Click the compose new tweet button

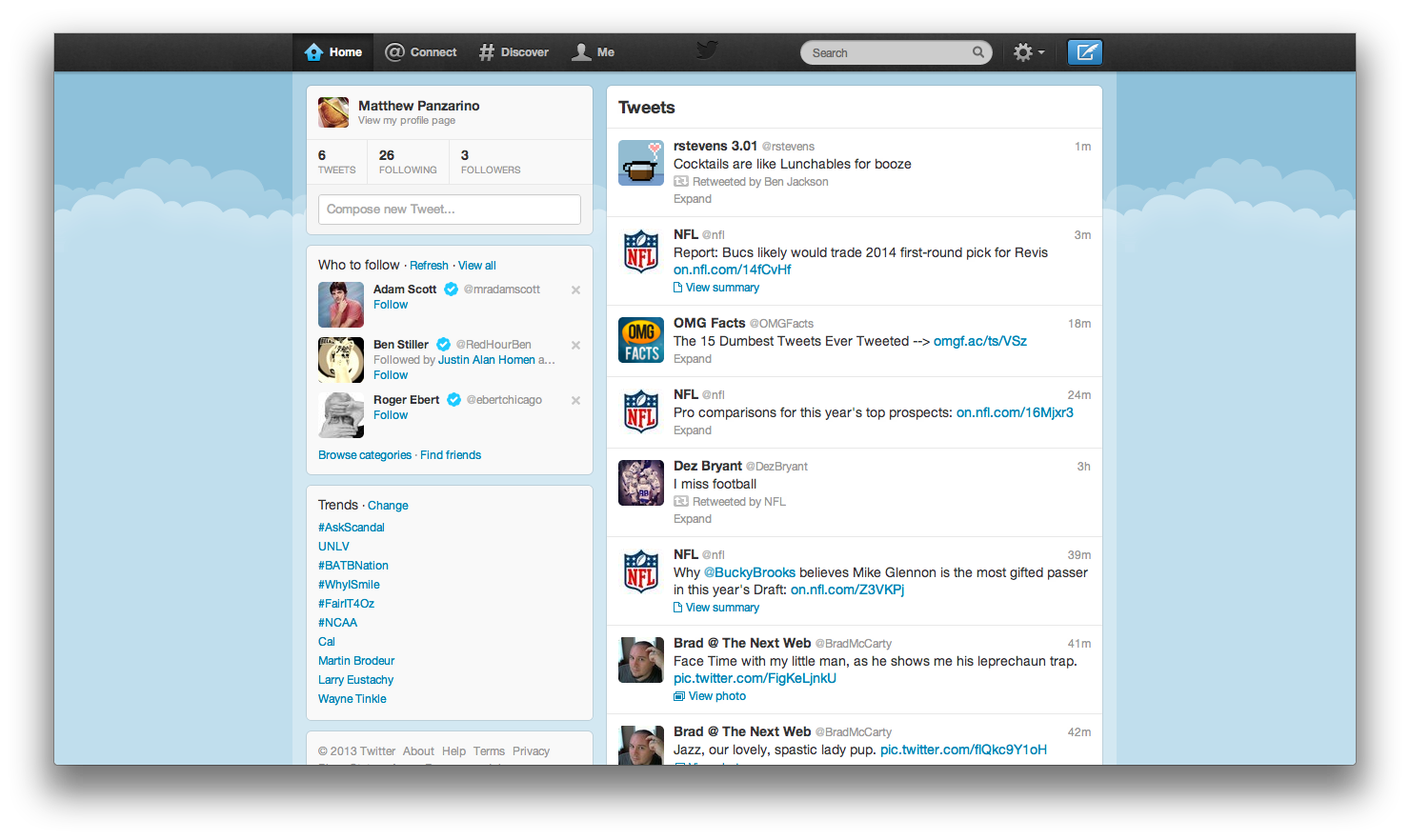pyautogui.click(x=1085, y=52)
